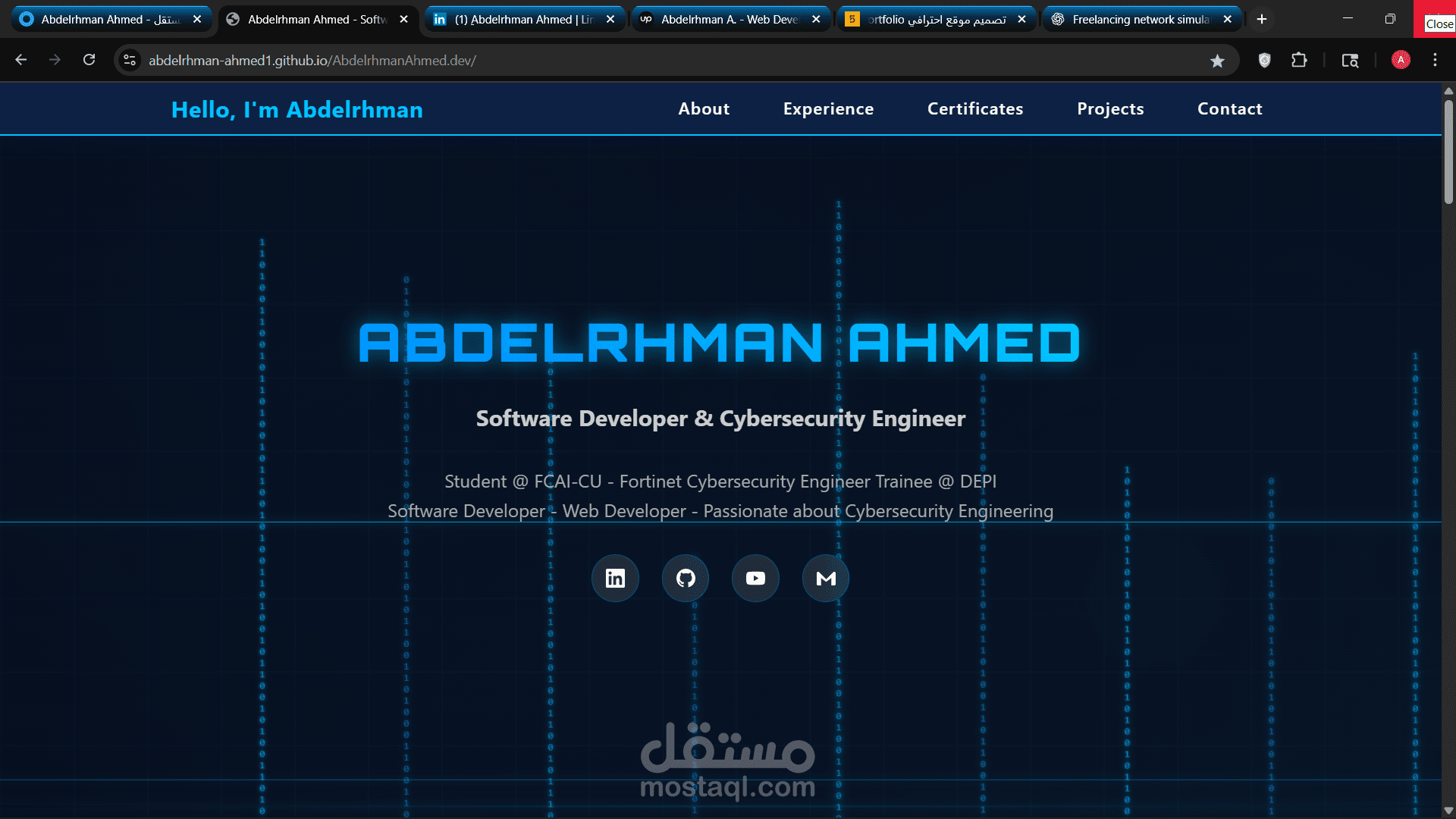Bookmark the page with the star icon
Viewport: 1456px width, 819px height.
pos(1218,60)
